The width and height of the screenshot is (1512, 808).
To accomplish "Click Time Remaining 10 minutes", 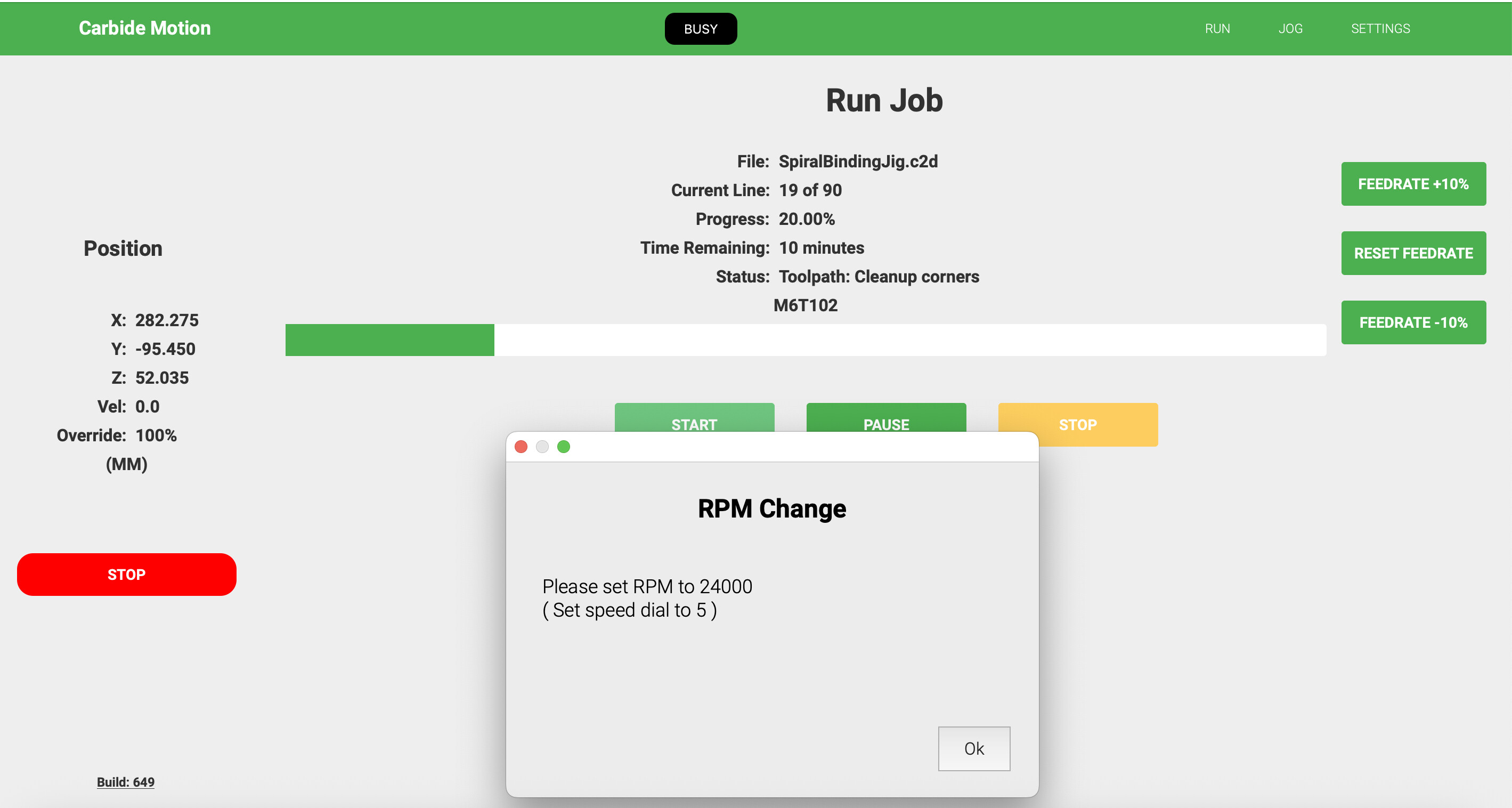I will (821, 248).
